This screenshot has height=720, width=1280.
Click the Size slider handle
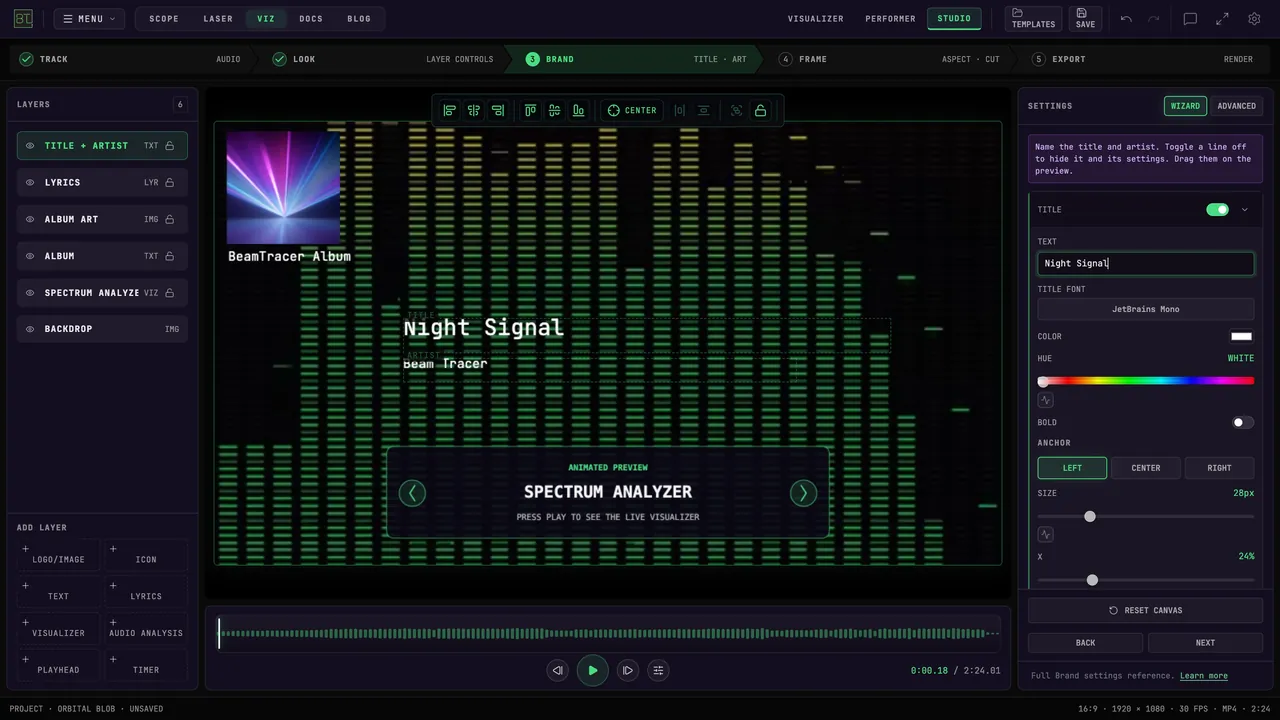pos(1090,516)
